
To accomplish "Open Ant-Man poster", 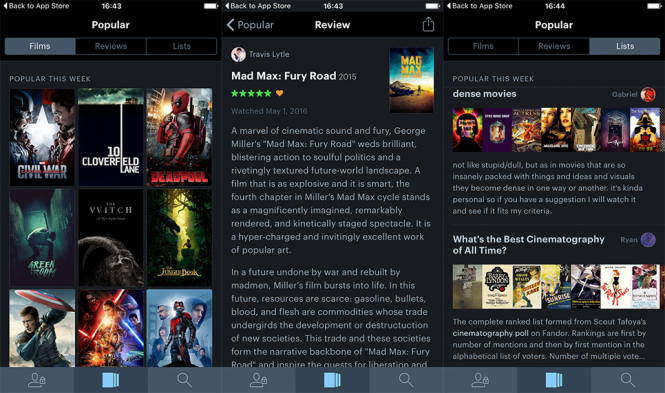I will click(x=179, y=328).
